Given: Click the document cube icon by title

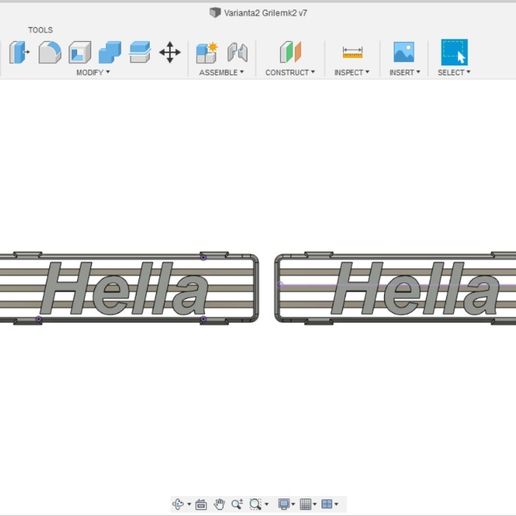Looking at the screenshot, I should (x=215, y=13).
